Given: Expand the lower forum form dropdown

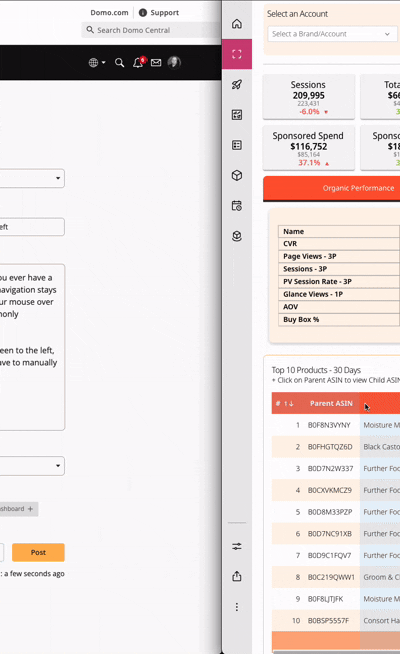Looking at the screenshot, I should (32, 465).
